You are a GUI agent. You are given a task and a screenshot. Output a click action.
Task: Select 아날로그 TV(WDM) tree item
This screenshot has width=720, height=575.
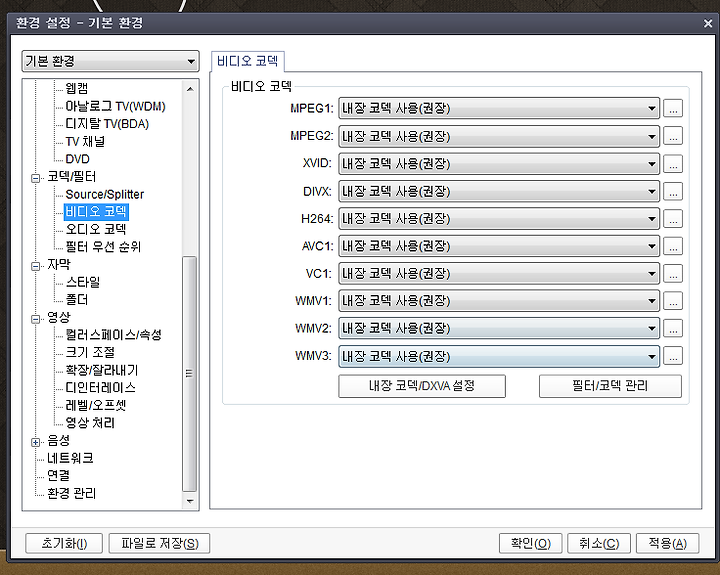115,106
